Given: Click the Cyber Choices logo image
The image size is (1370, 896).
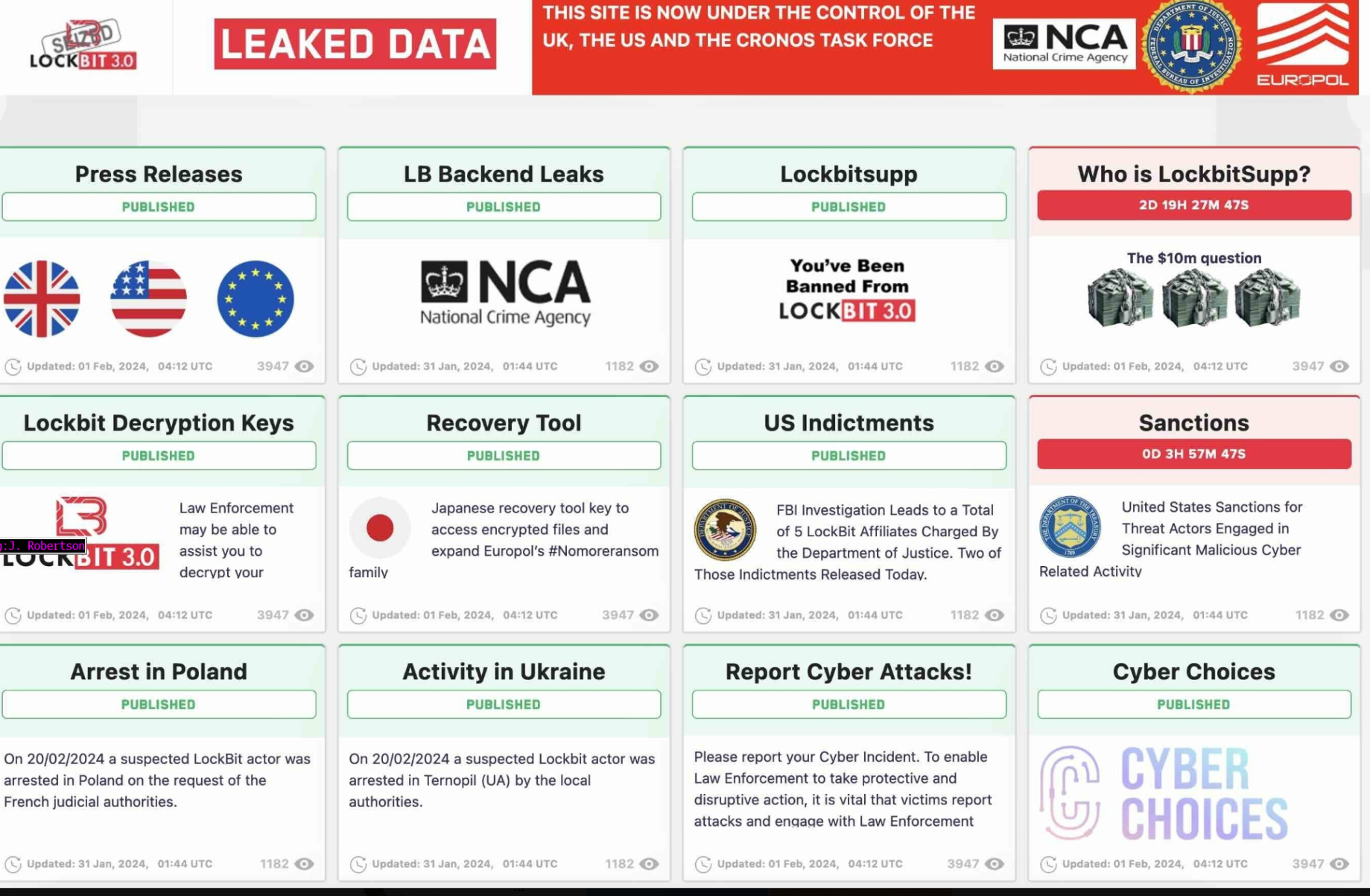Looking at the screenshot, I should [1164, 793].
